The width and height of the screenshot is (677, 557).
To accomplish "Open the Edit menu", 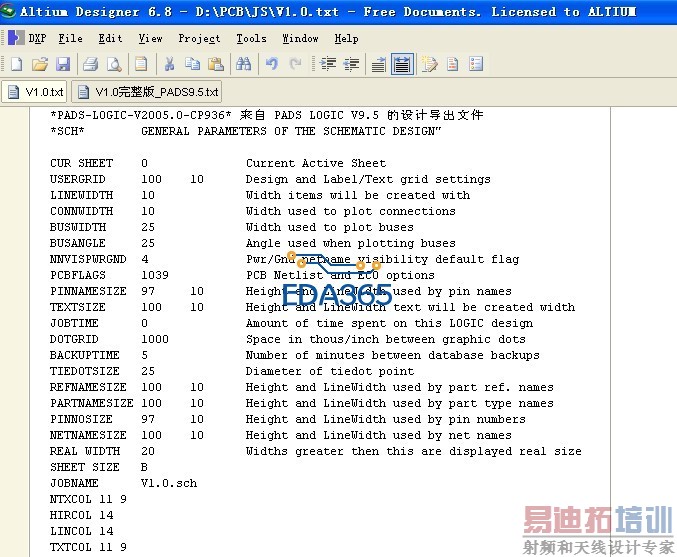I will (110, 38).
